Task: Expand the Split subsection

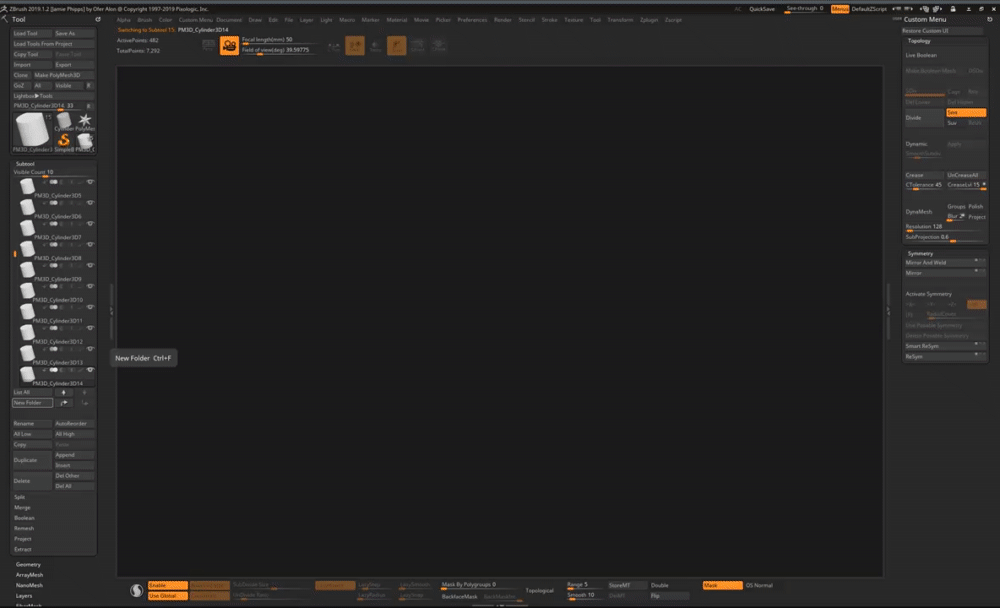Action: 20,497
